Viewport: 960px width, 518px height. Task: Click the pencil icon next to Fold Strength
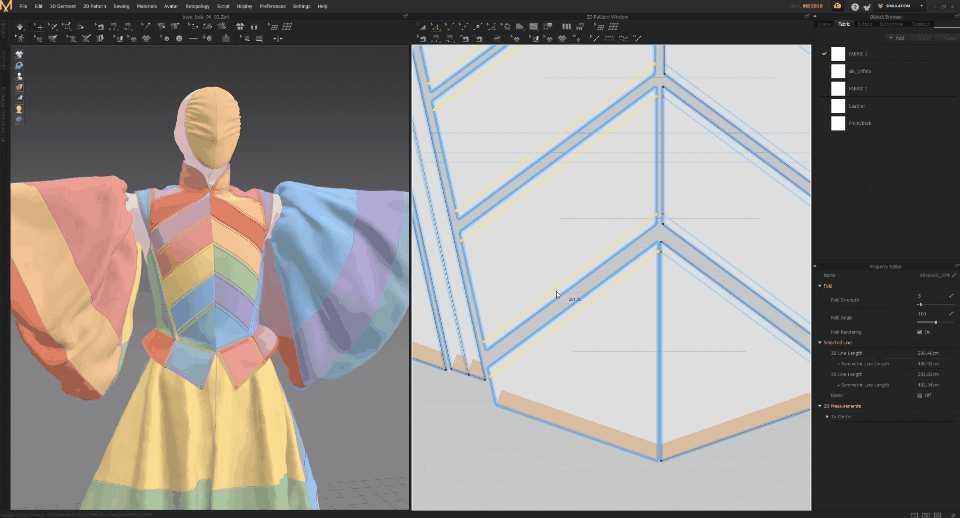click(951, 296)
